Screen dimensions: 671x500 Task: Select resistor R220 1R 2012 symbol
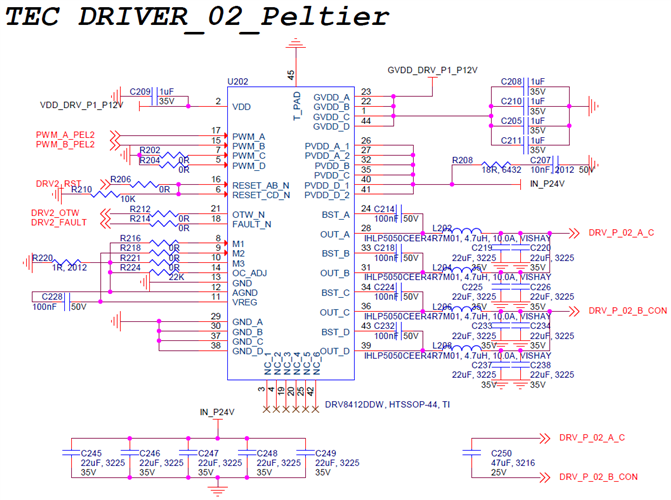coord(67,262)
